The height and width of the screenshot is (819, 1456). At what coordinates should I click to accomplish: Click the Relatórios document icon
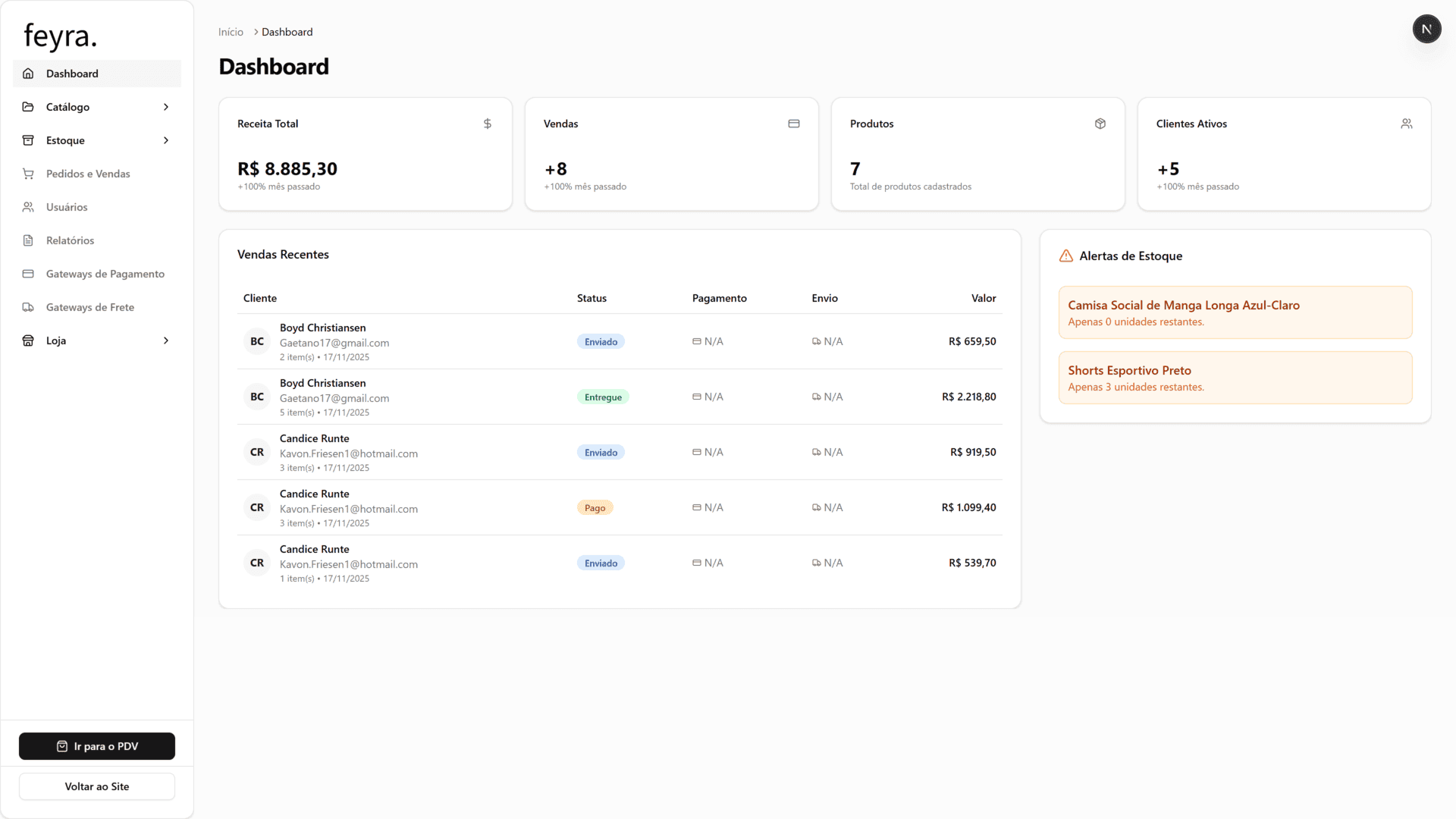tap(28, 240)
